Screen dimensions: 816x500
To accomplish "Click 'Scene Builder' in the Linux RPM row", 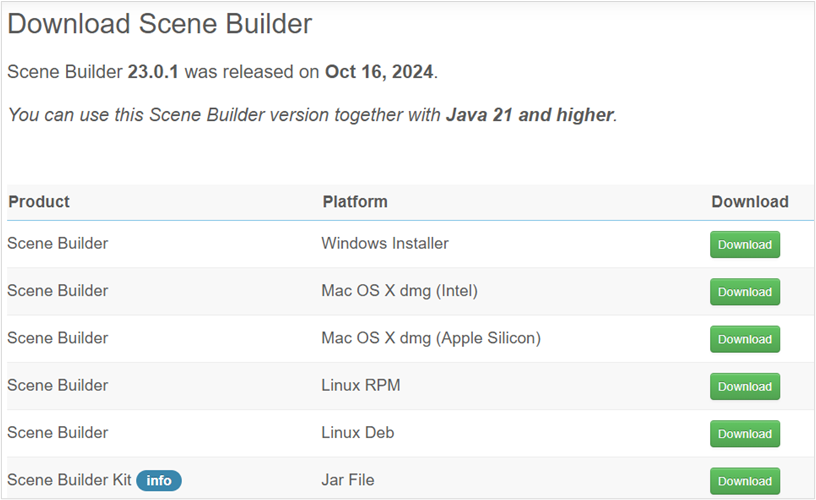I will pyautogui.click(x=58, y=386).
